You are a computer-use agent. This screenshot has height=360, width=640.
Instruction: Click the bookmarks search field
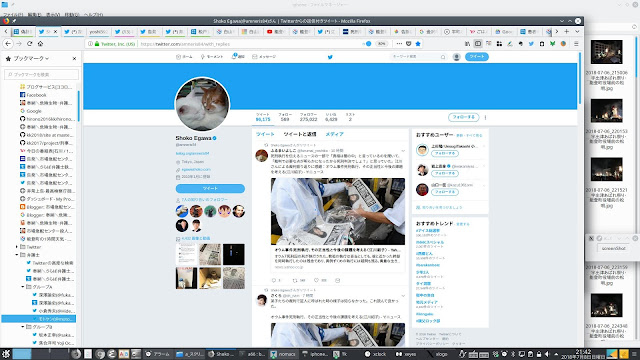tap(42, 74)
